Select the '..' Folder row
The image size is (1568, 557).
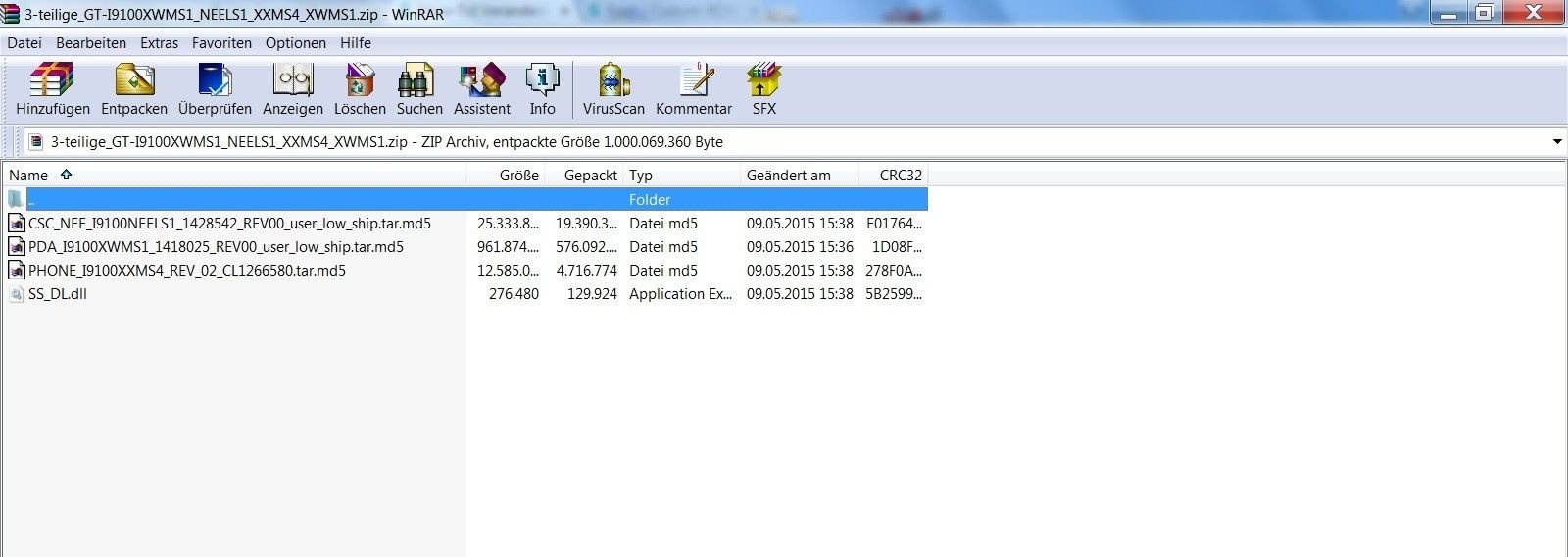tap(465, 199)
